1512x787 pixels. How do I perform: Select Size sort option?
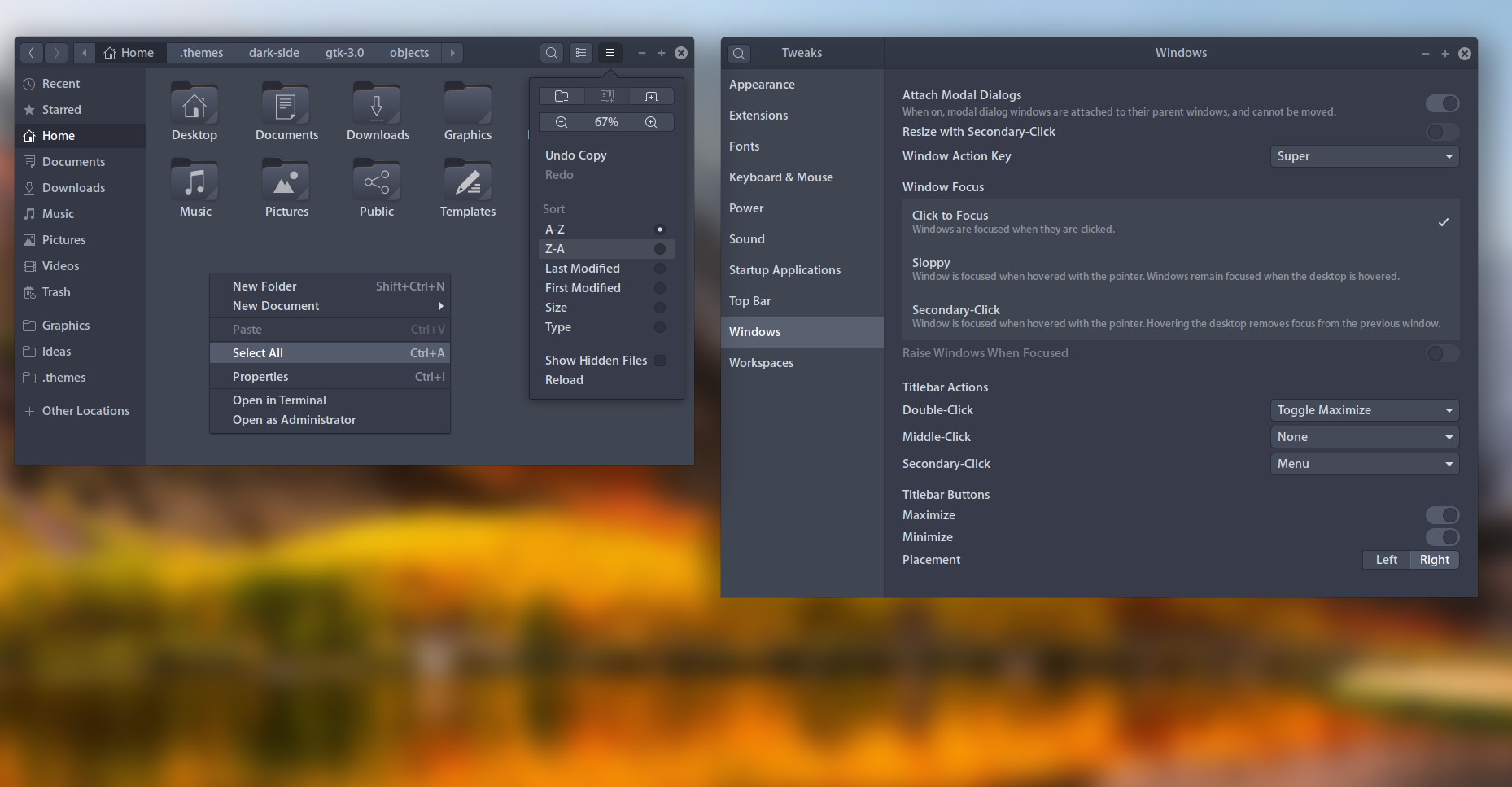[606, 308]
